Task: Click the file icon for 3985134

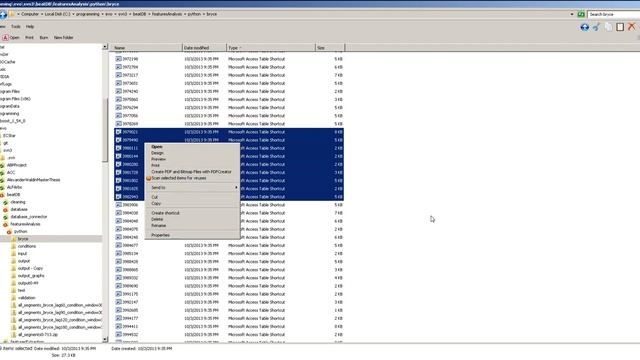Action: coord(118,253)
